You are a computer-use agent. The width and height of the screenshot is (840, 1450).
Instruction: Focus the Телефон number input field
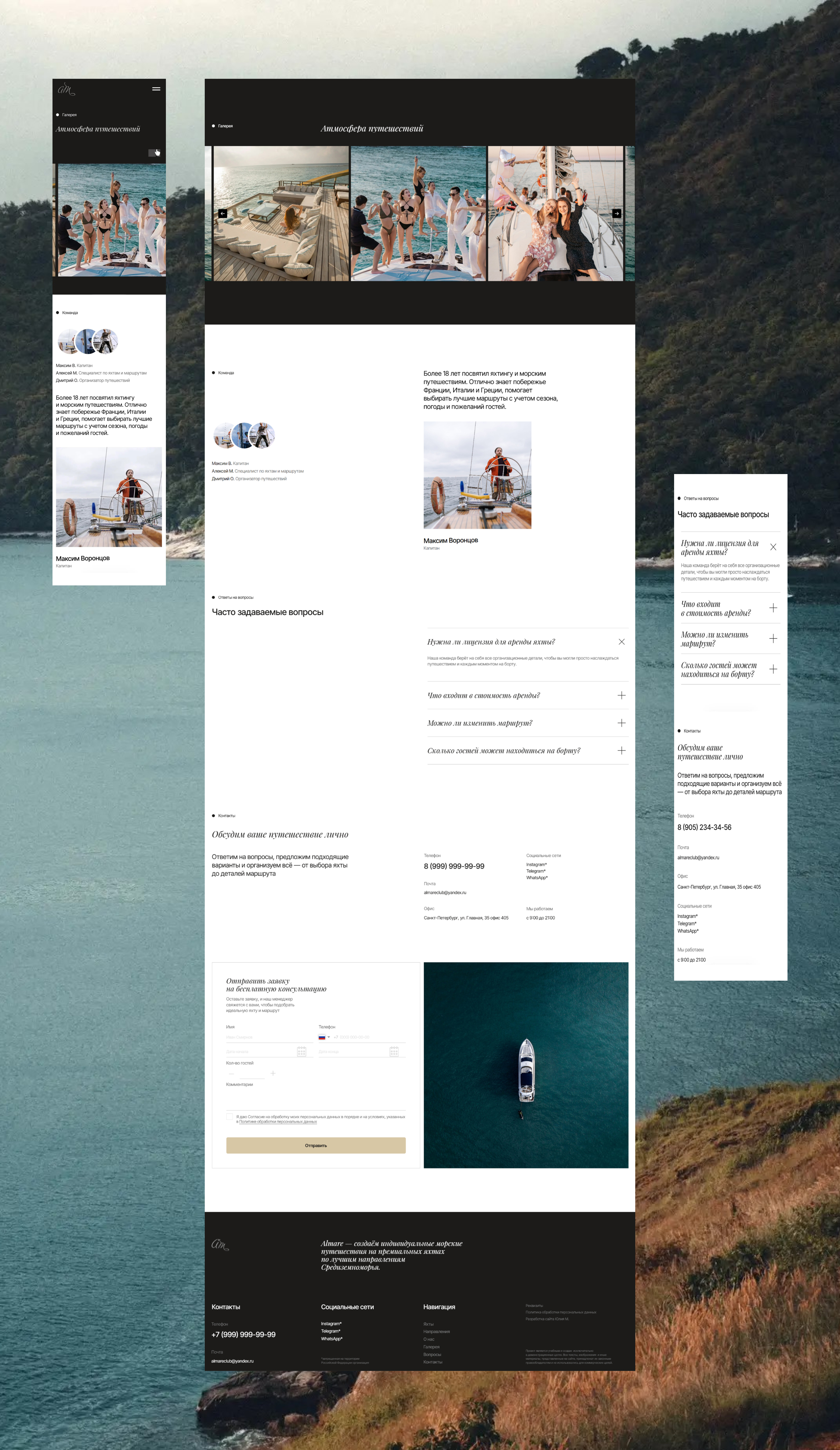(x=369, y=1037)
